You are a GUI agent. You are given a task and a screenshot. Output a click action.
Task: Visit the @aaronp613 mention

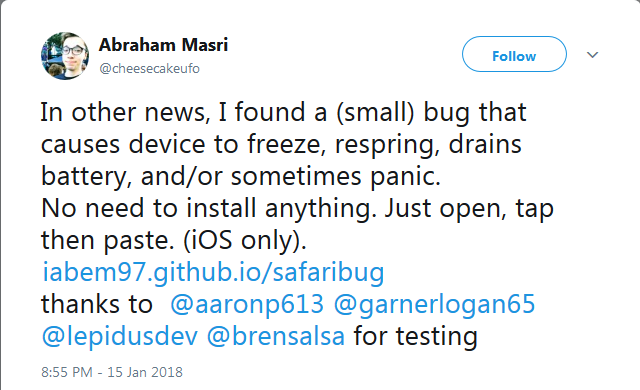pyautogui.click(x=247, y=304)
